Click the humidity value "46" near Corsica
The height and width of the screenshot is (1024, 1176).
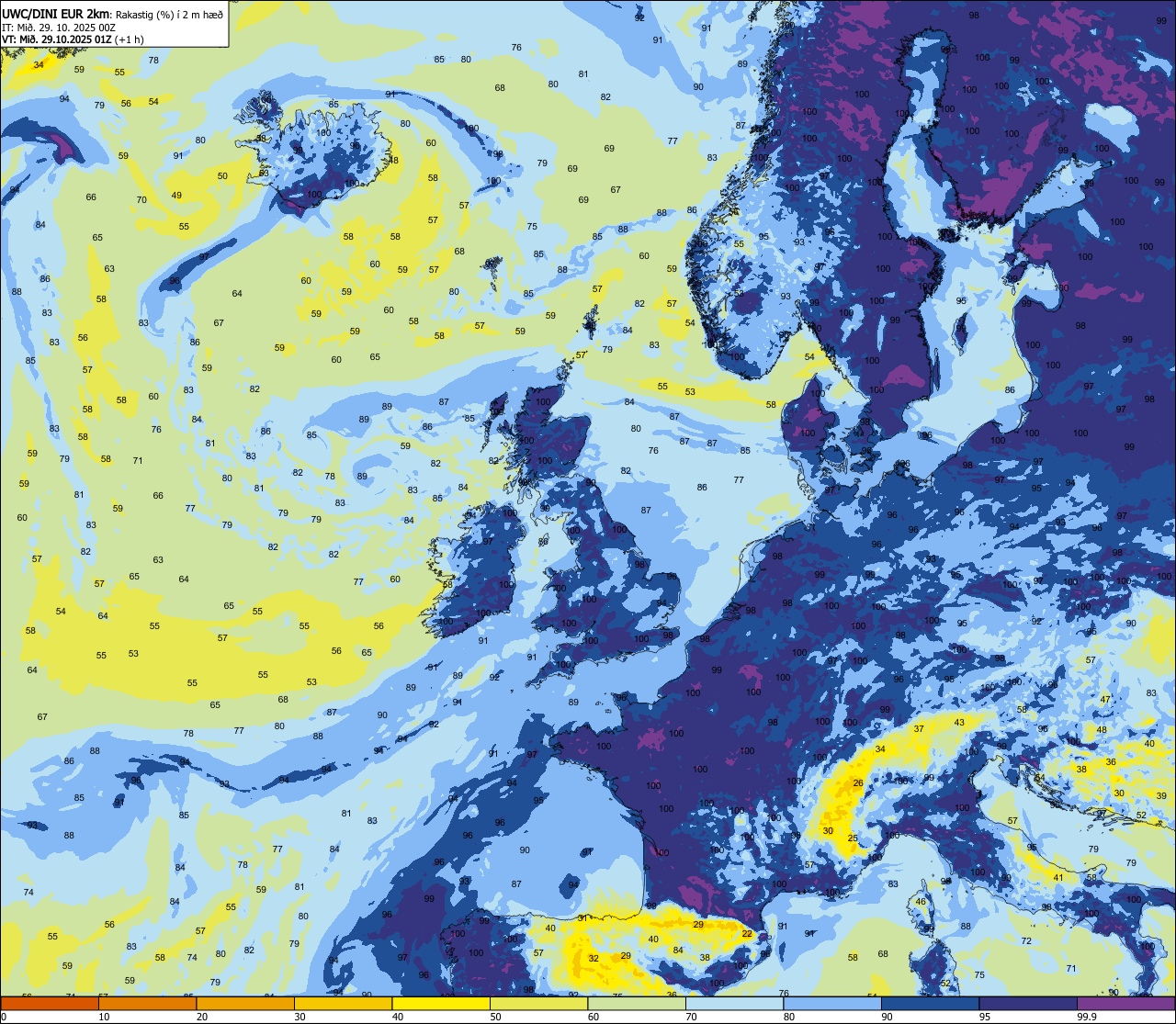[x=921, y=901]
